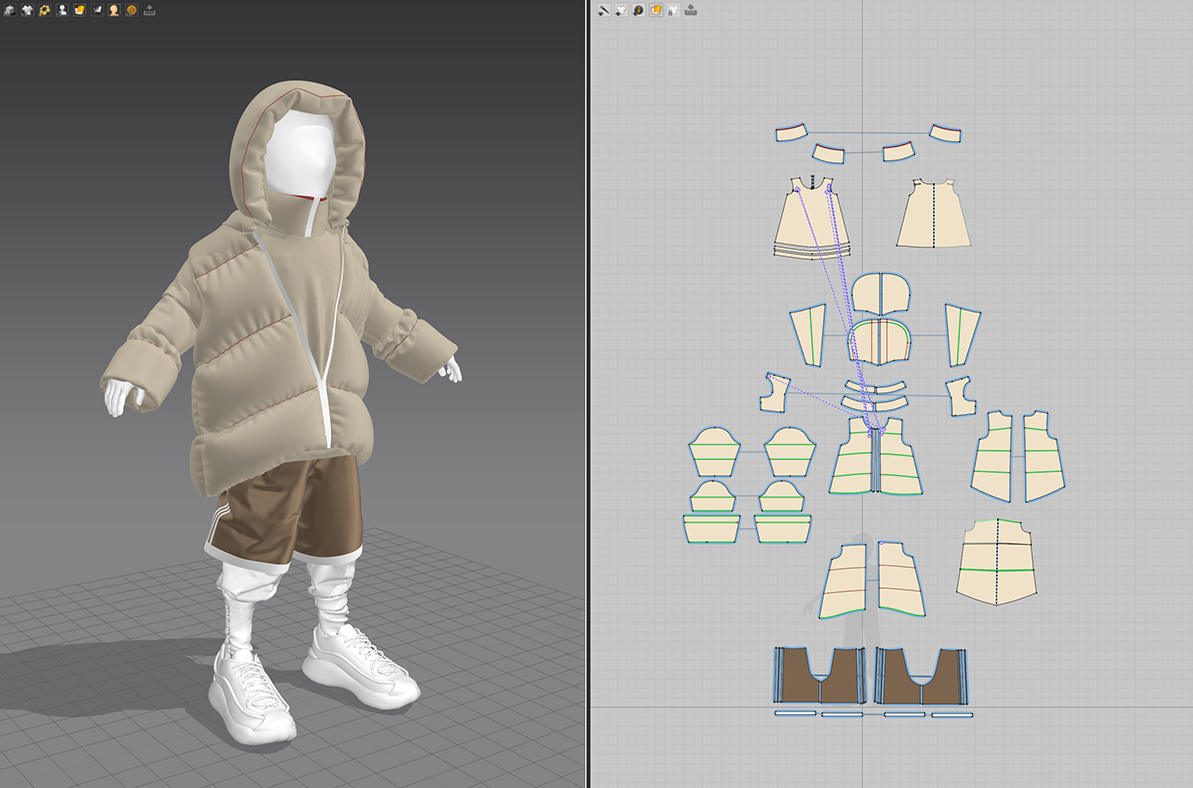The height and width of the screenshot is (788, 1193).
Task: Click the export tray icon in 2D toolbar
Action: [x=691, y=10]
